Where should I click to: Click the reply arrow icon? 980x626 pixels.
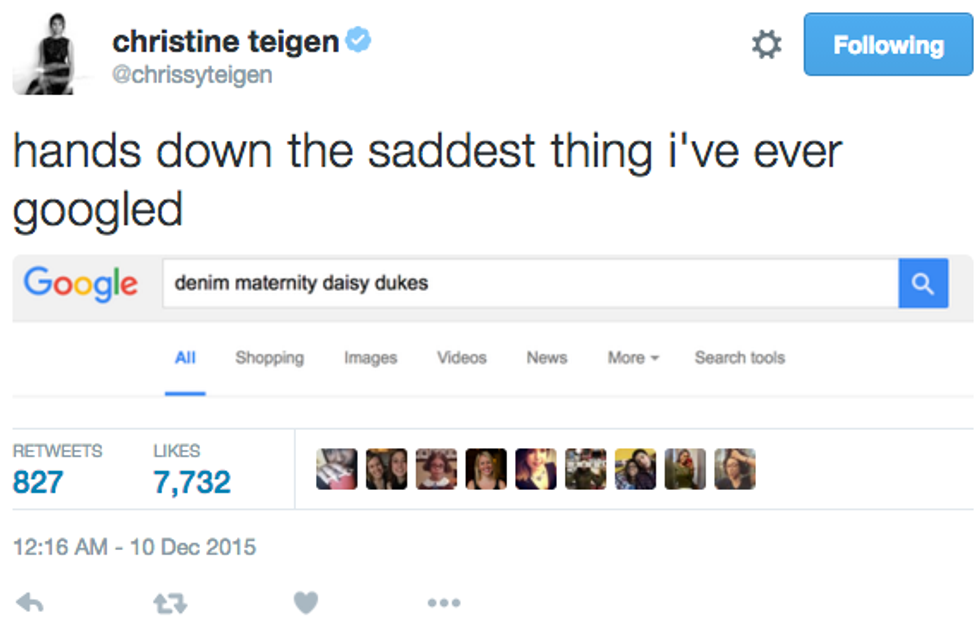tap(31, 603)
